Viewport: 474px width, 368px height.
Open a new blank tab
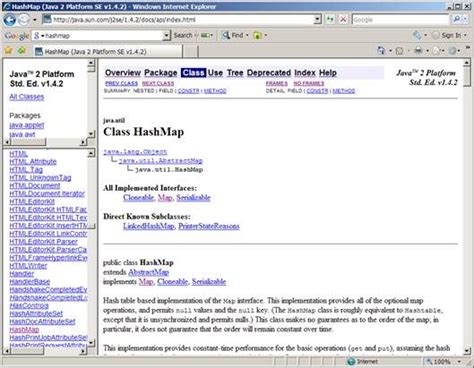(190, 52)
